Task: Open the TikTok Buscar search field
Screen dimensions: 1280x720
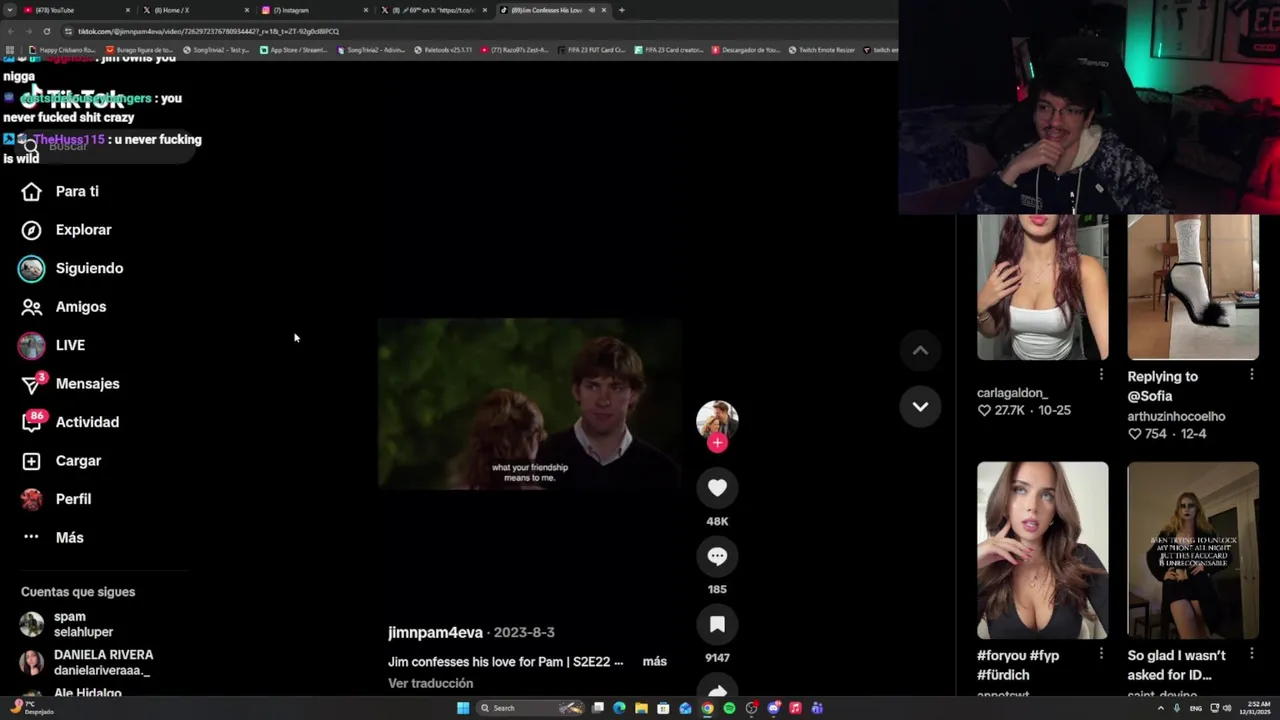Action: tap(105, 147)
